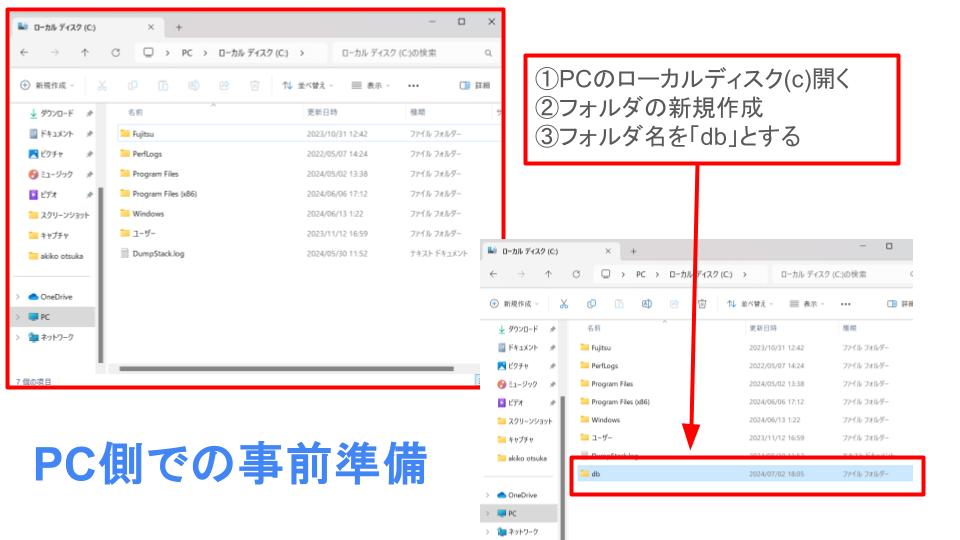
Task: Open new tab with plus in back window
Action: pos(179,28)
